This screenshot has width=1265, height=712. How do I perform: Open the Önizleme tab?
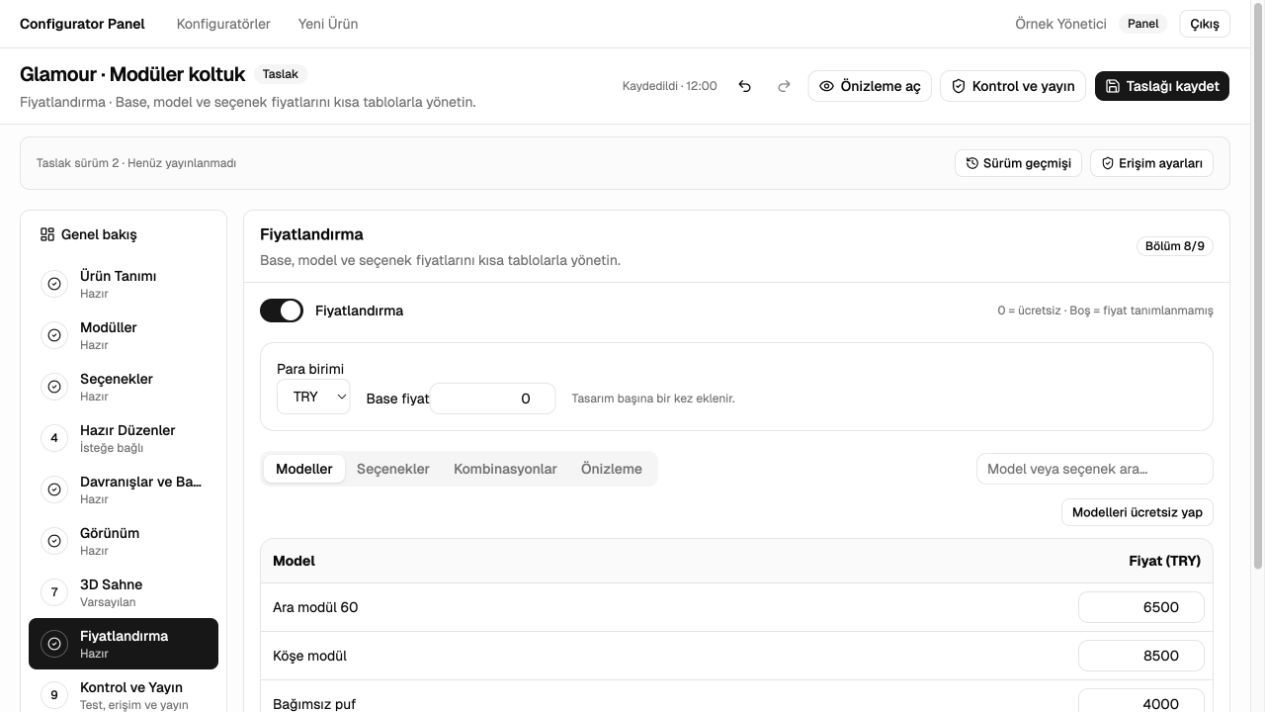pos(611,469)
